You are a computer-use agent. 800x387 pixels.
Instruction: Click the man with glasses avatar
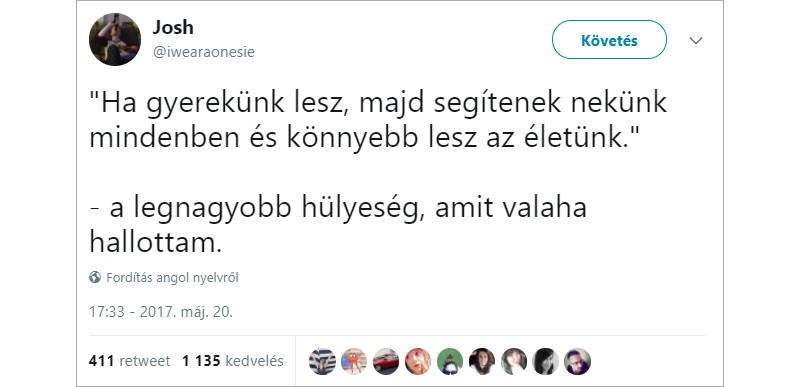click(x=578, y=362)
